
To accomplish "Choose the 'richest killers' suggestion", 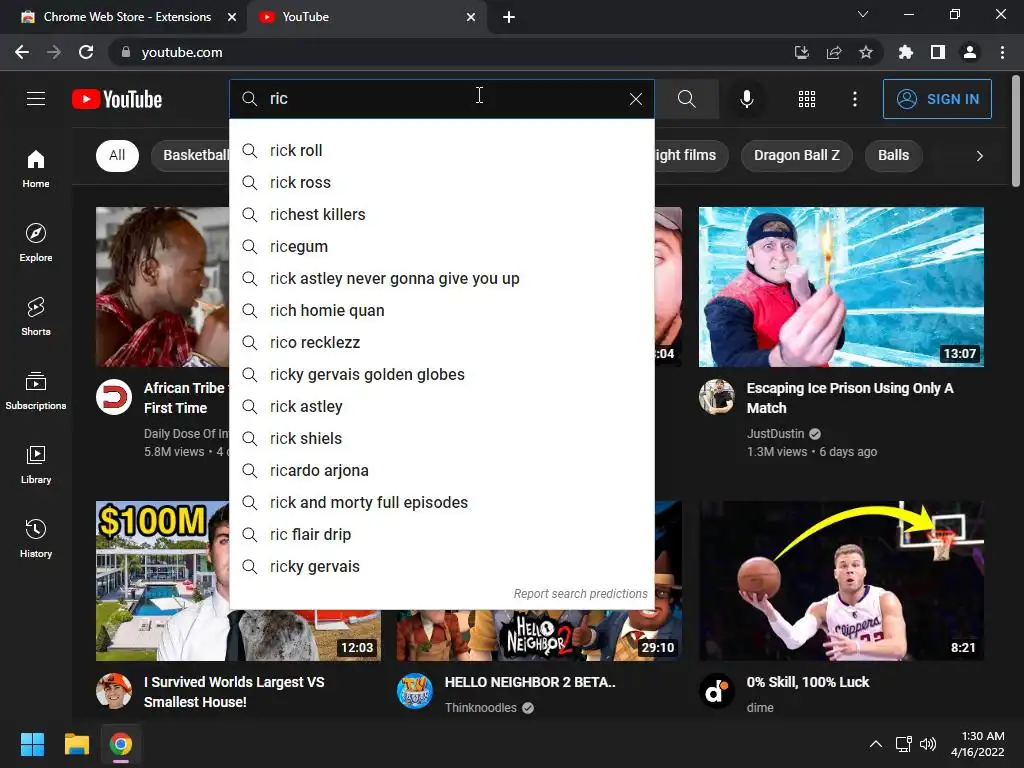I will coord(441,215).
